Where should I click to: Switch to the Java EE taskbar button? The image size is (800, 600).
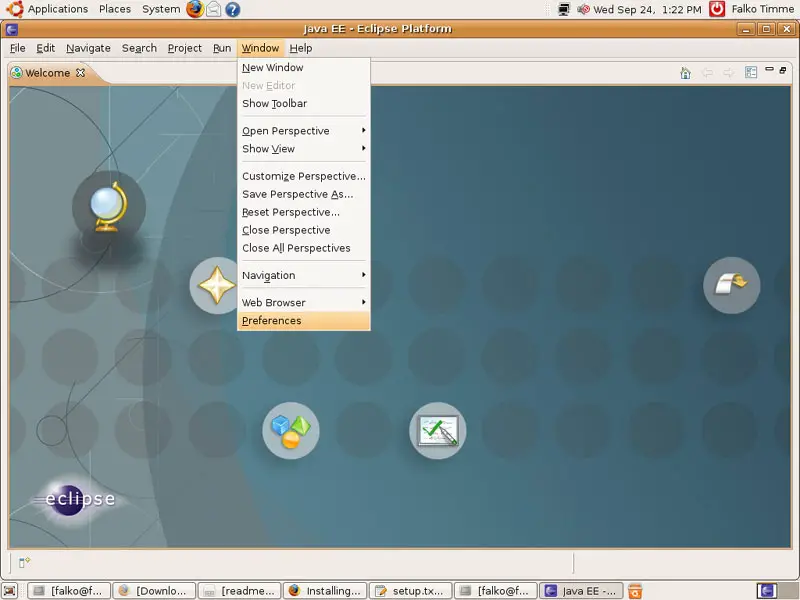581,591
